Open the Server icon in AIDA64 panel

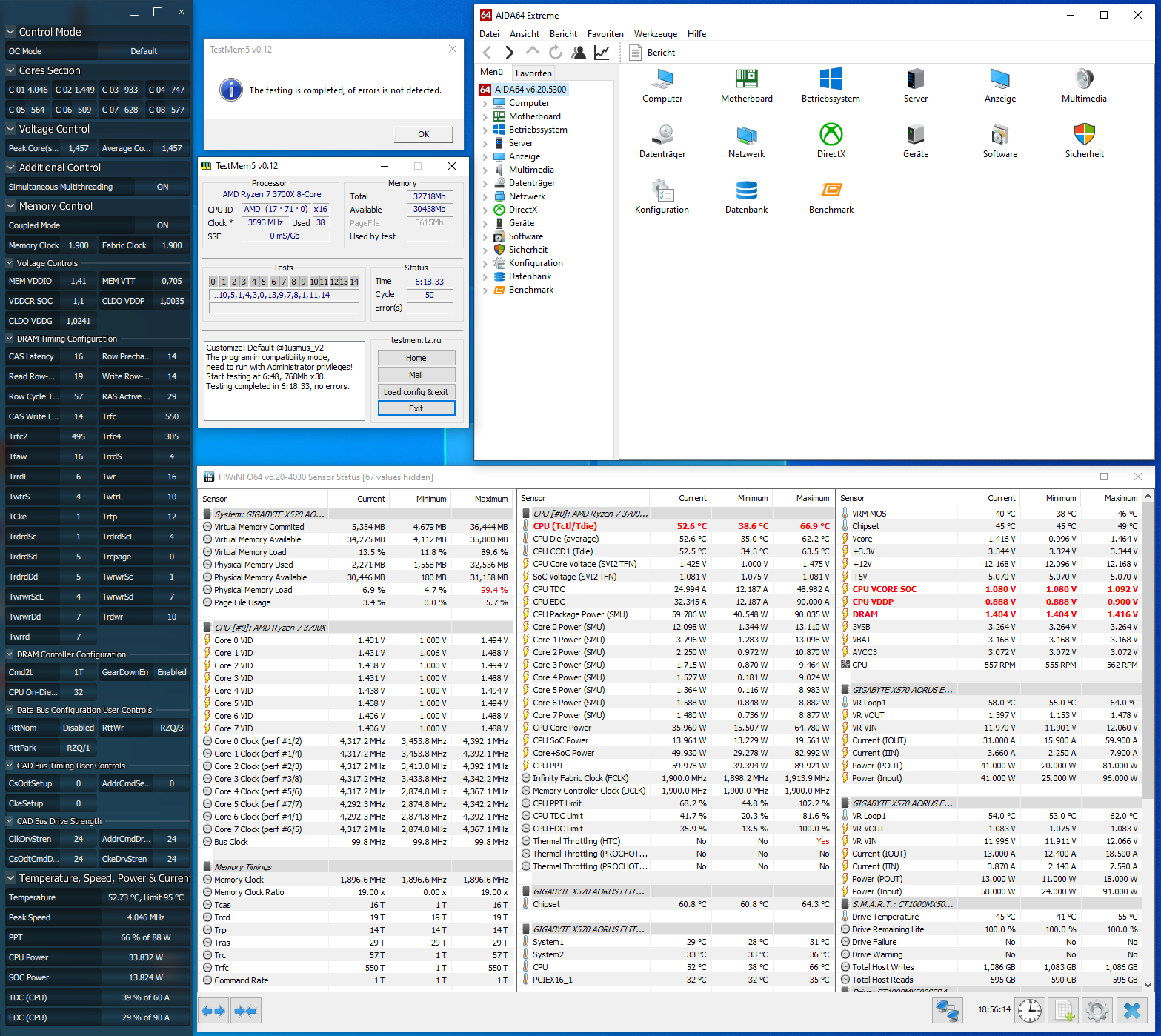[915, 85]
